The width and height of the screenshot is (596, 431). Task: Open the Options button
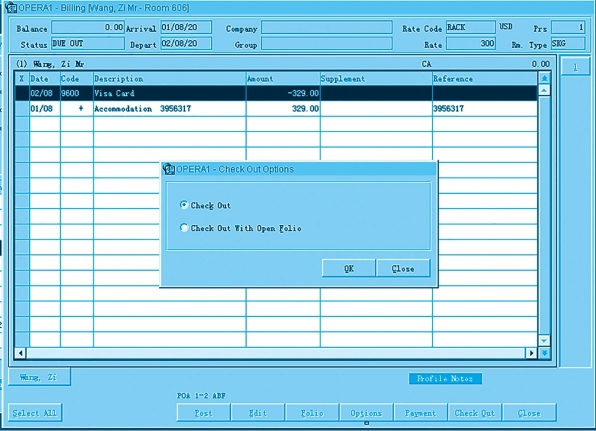click(366, 413)
